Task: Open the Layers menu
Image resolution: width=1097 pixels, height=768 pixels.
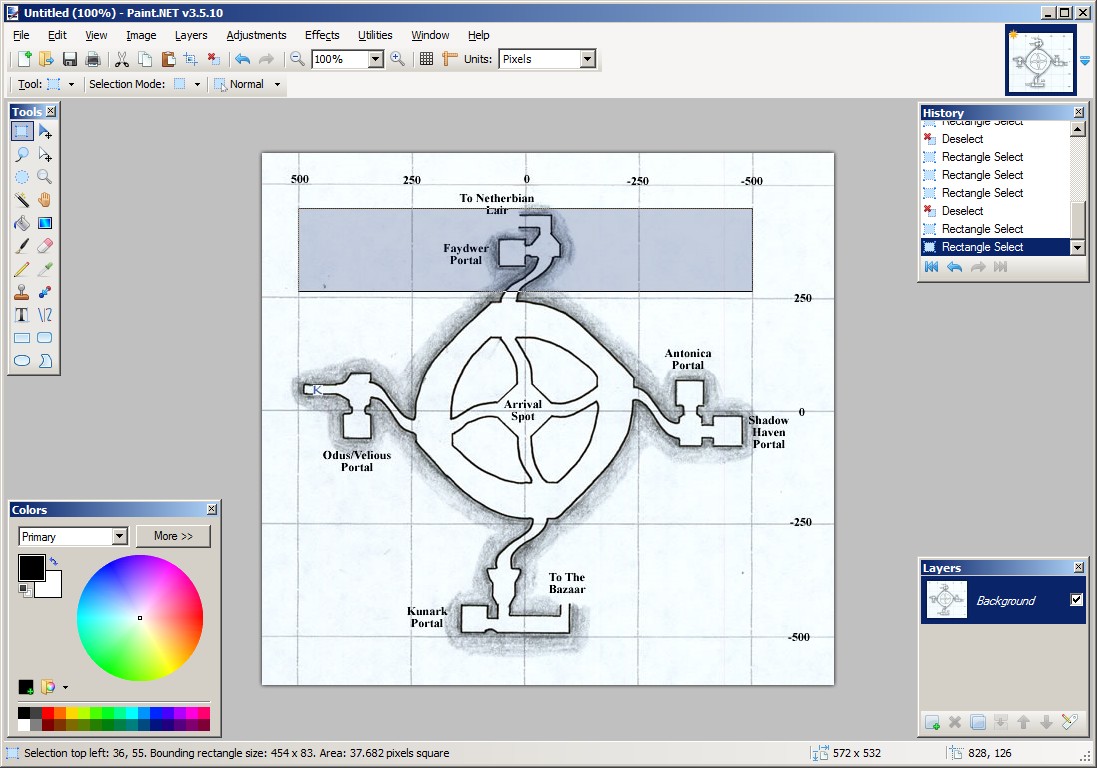Action: click(191, 35)
